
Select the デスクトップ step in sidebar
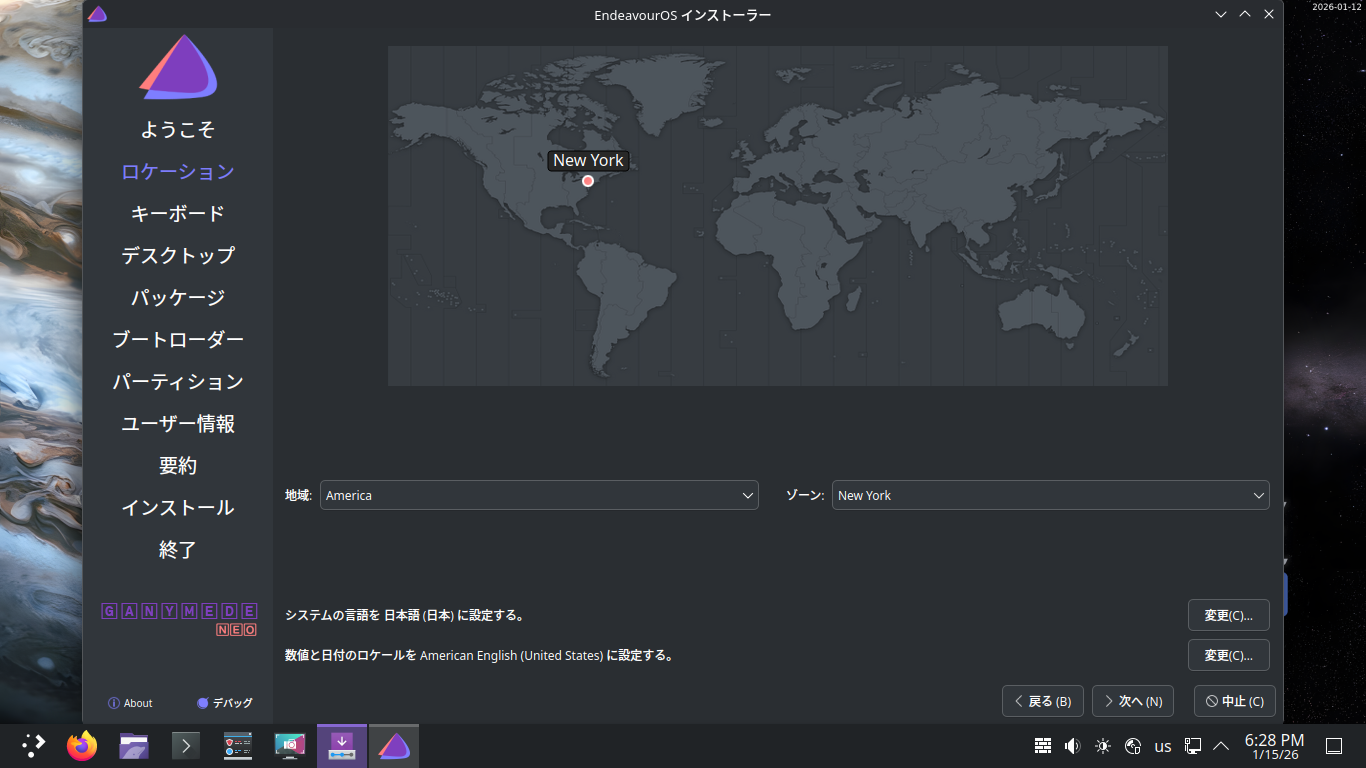pyautogui.click(x=178, y=256)
